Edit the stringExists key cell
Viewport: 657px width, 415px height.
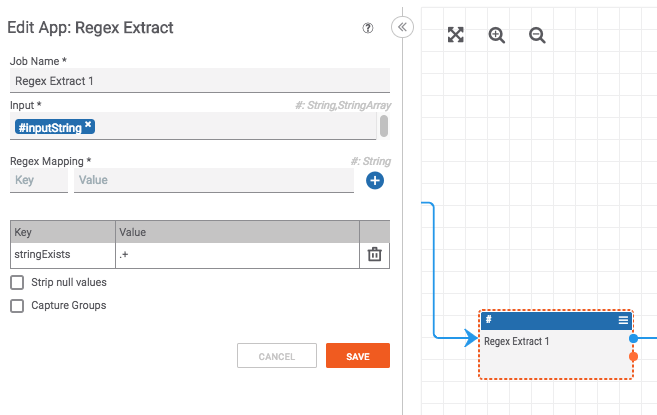coord(62,254)
